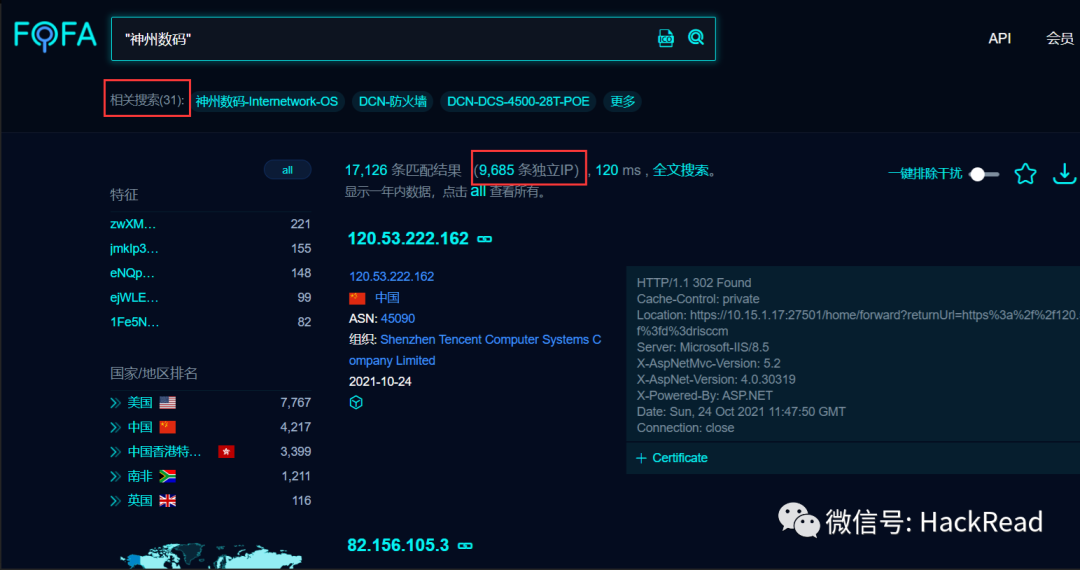Click ASN number 45090
Viewport: 1080px width, 570px height.
pyautogui.click(x=398, y=319)
